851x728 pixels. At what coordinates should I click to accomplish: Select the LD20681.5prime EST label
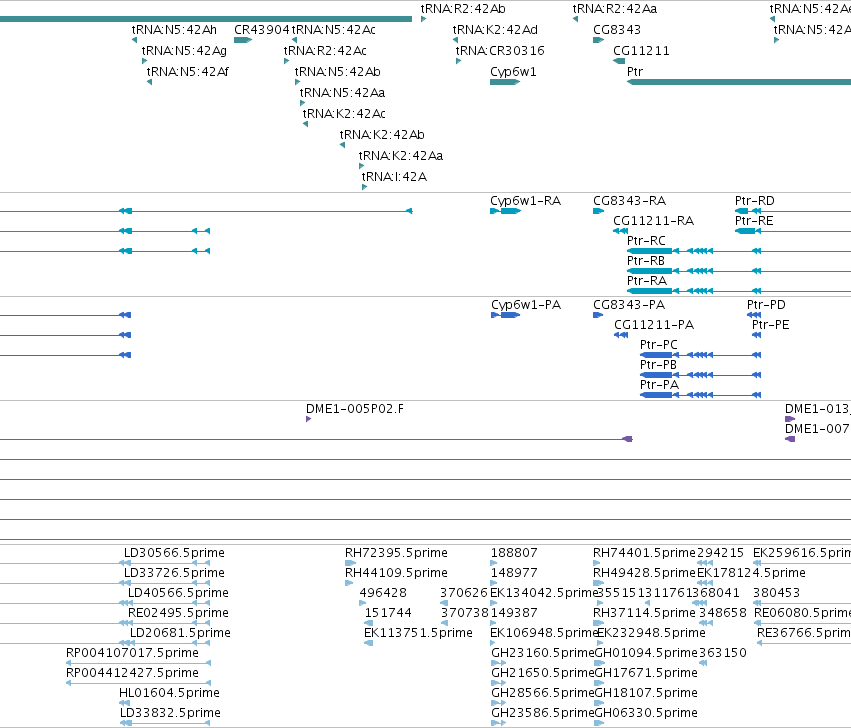(x=180, y=634)
